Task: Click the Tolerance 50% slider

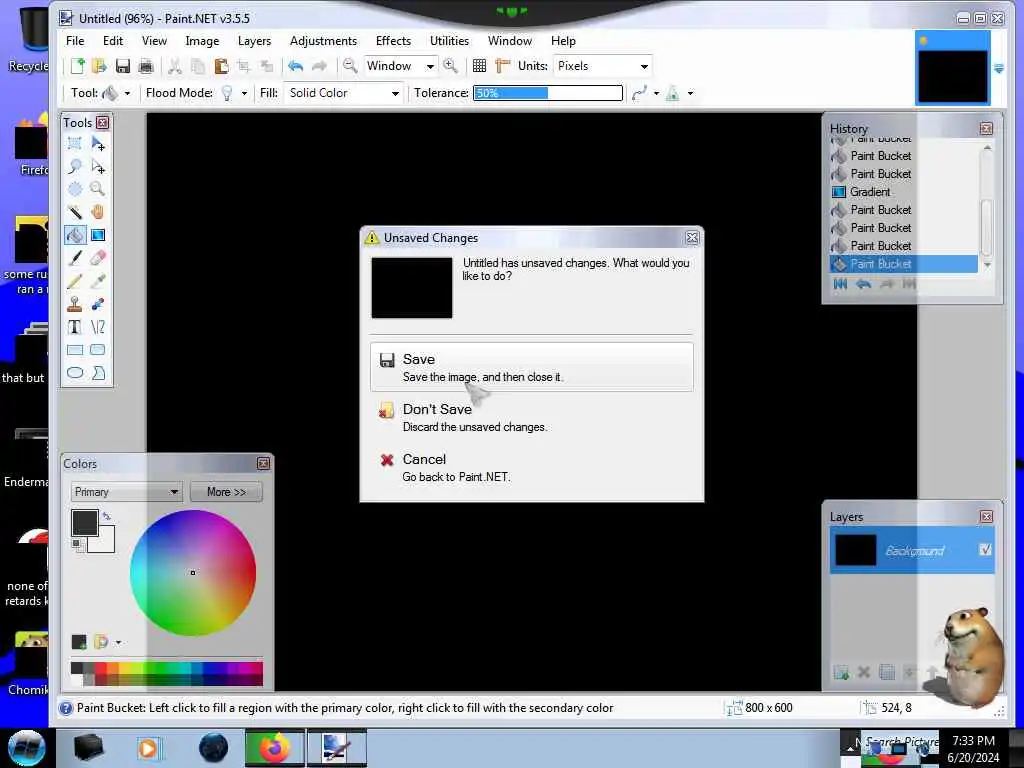Action: pos(548,93)
